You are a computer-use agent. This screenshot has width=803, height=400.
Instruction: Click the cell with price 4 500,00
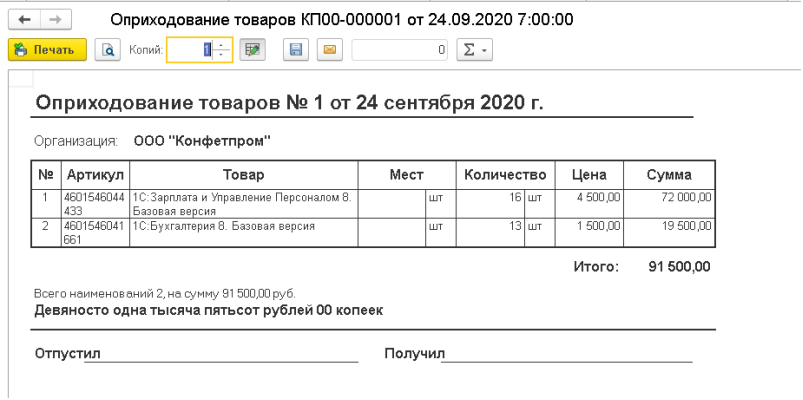(x=589, y=204)
